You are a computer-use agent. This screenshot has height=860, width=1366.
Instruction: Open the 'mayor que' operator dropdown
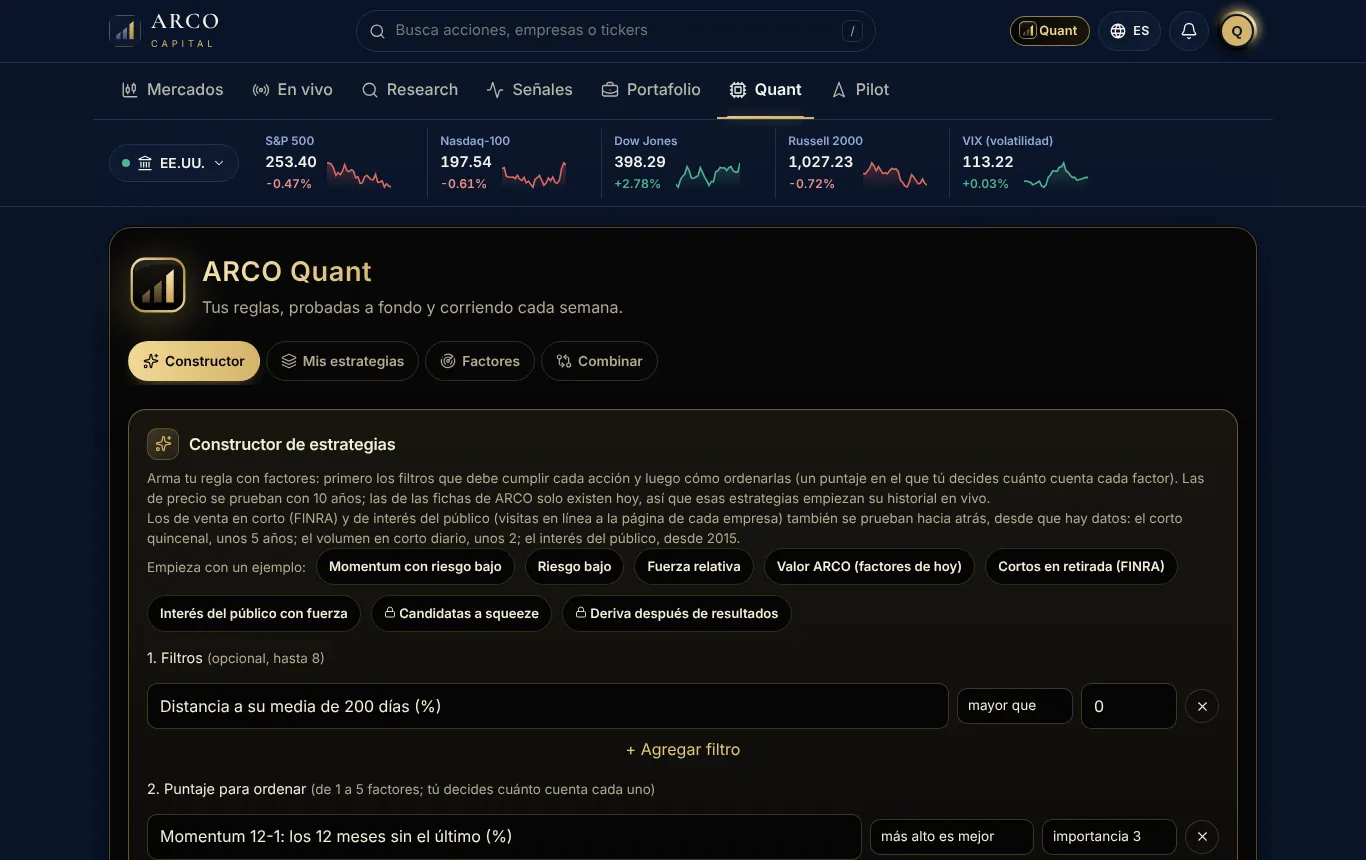tap(1014, 706)
